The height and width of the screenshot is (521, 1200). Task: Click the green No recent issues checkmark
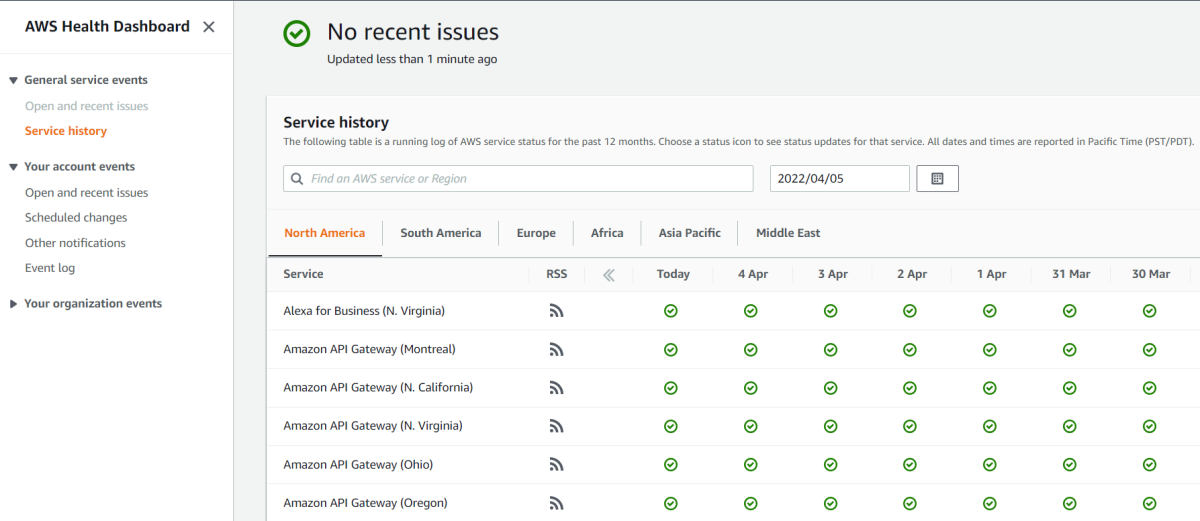coord(297,33)
